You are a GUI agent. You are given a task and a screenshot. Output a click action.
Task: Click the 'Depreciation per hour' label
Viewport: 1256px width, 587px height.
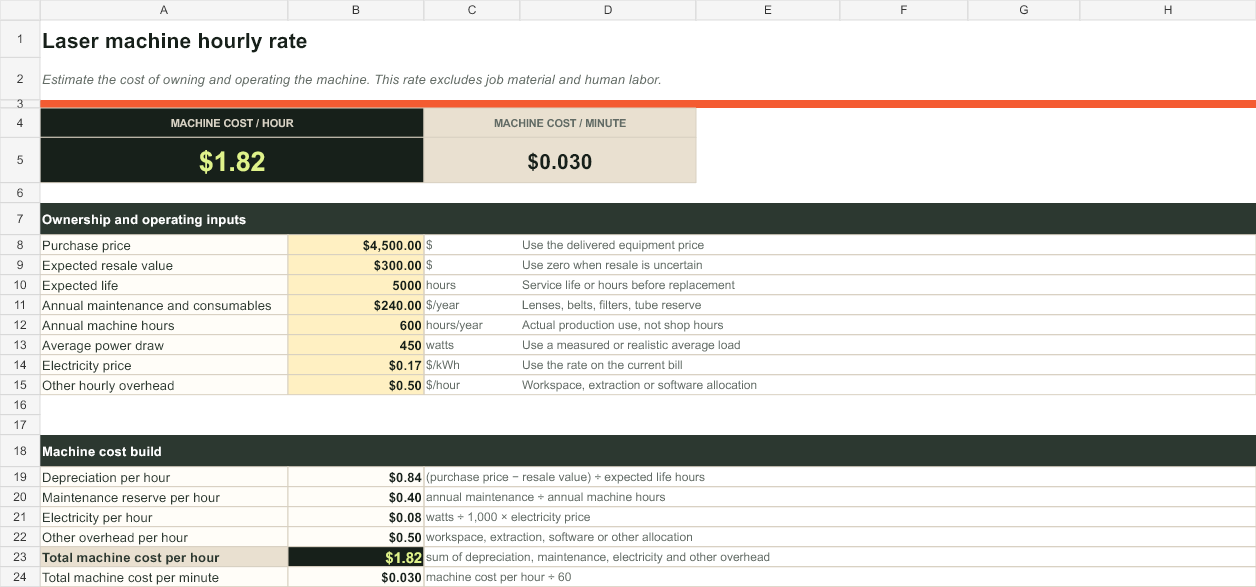click(x=164, y=477)
